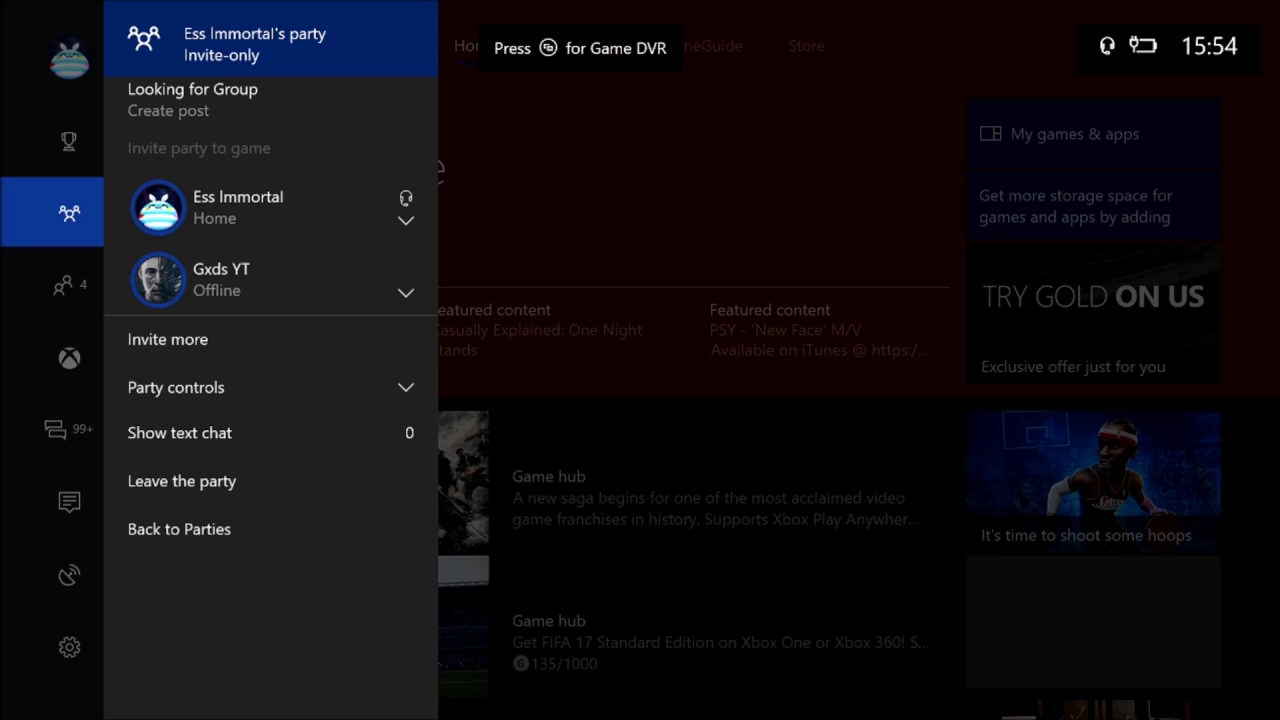
Task: Open the storage space promotion tile
Action: (1093, 206)
